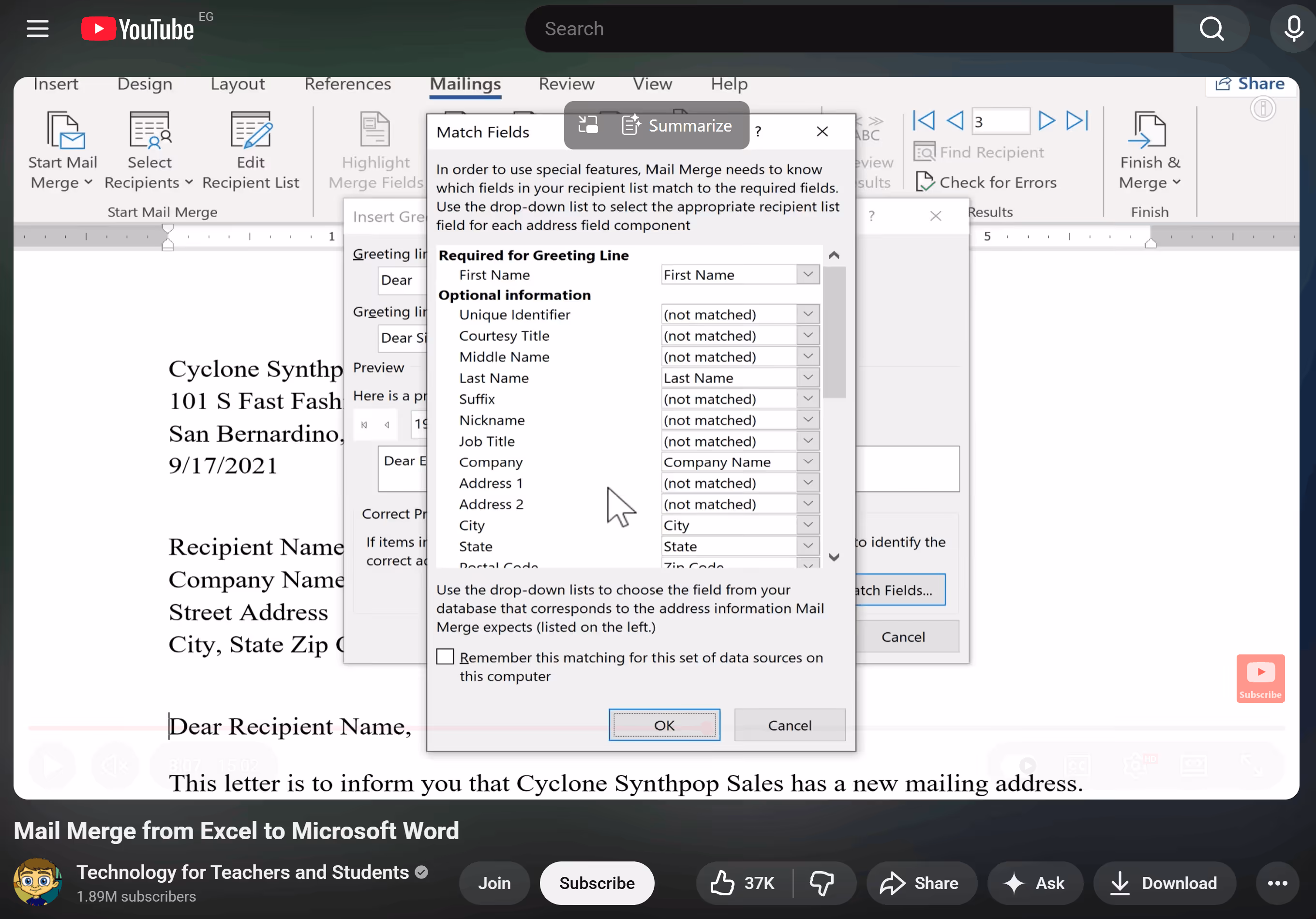
Task: Click the YouTube Share button
Action: 921,883
